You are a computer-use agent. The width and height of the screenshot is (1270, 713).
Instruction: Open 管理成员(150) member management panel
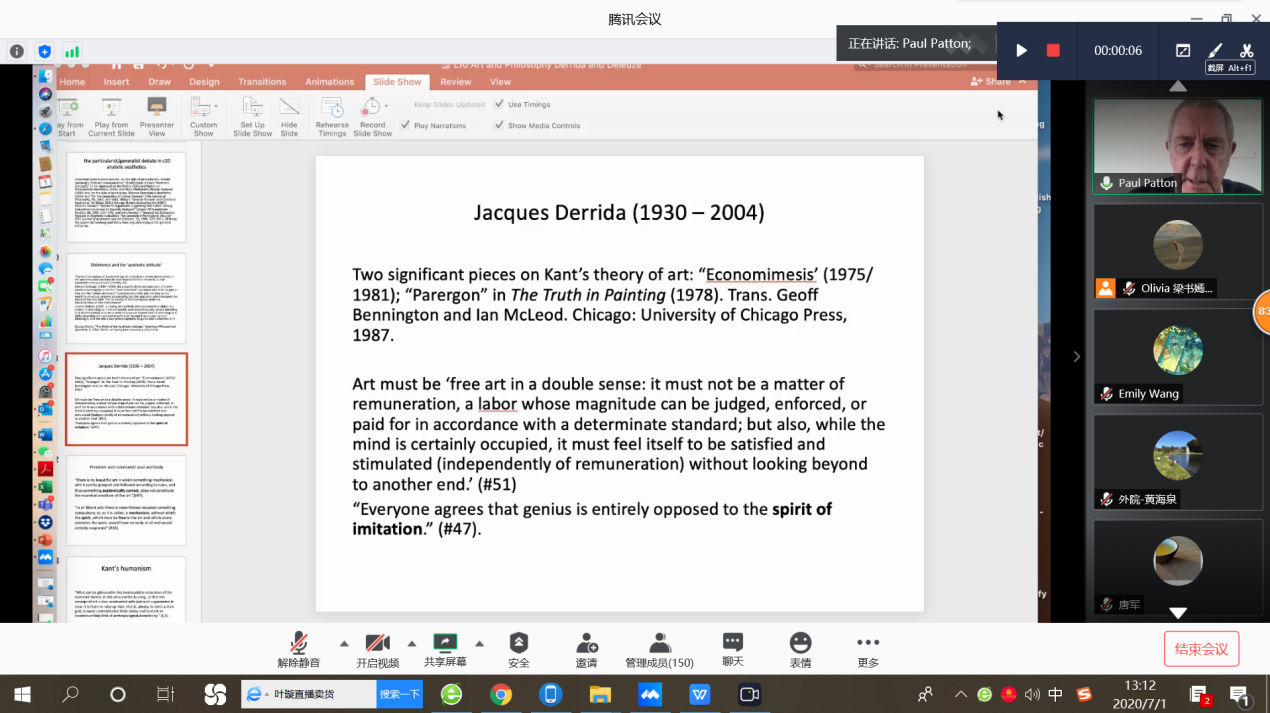tap(660, 650)
